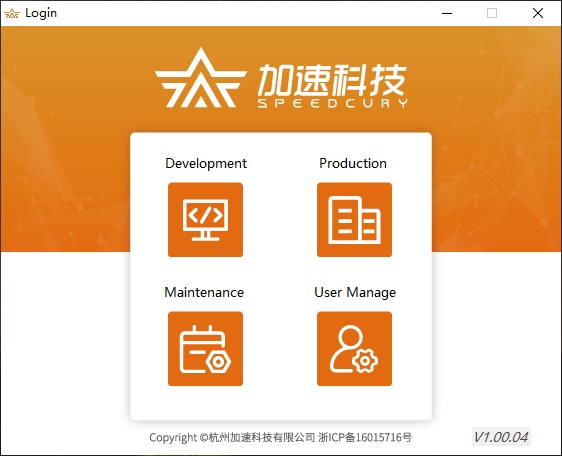Click the Login title text
Image resolution: width=562 pixels, height=456 pixels.
pyautogui.click(x=41, y=13)
